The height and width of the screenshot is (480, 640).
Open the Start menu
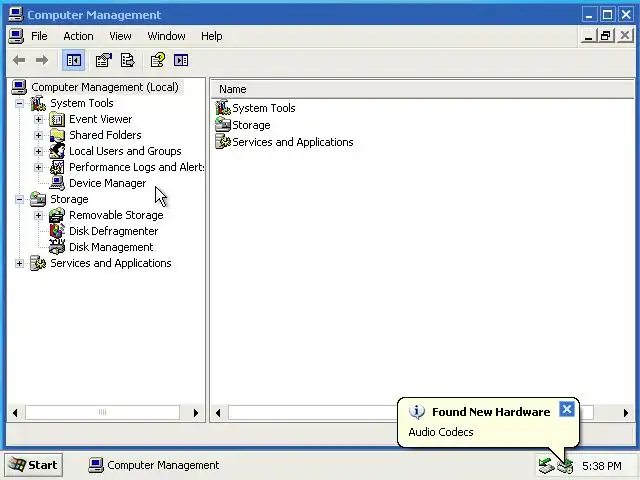pyautogui.click(x=33, y=465)
